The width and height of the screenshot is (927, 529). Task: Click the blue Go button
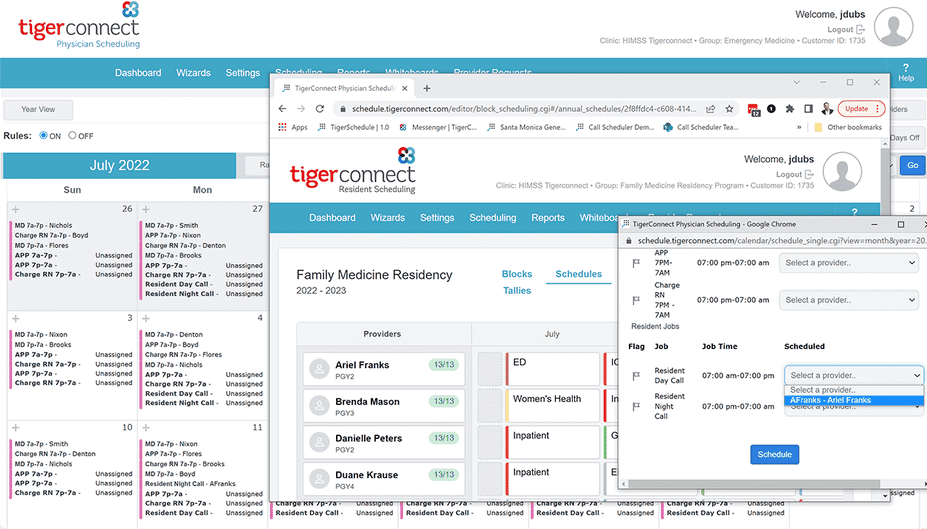click(913, 165)
